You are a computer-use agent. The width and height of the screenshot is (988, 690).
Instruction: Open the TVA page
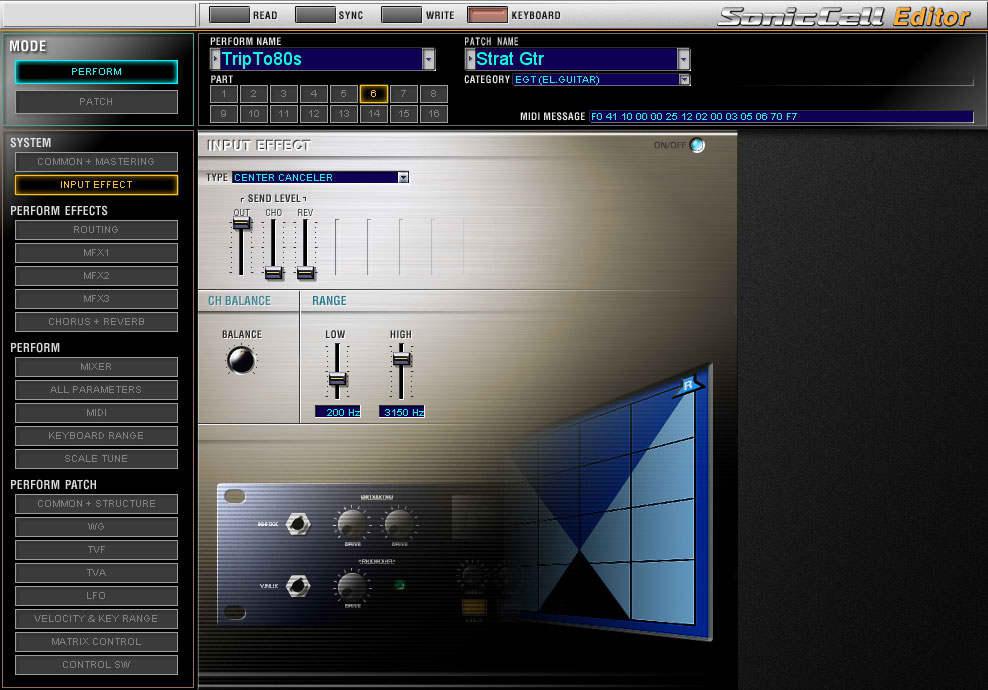click(x=96, y=573)
